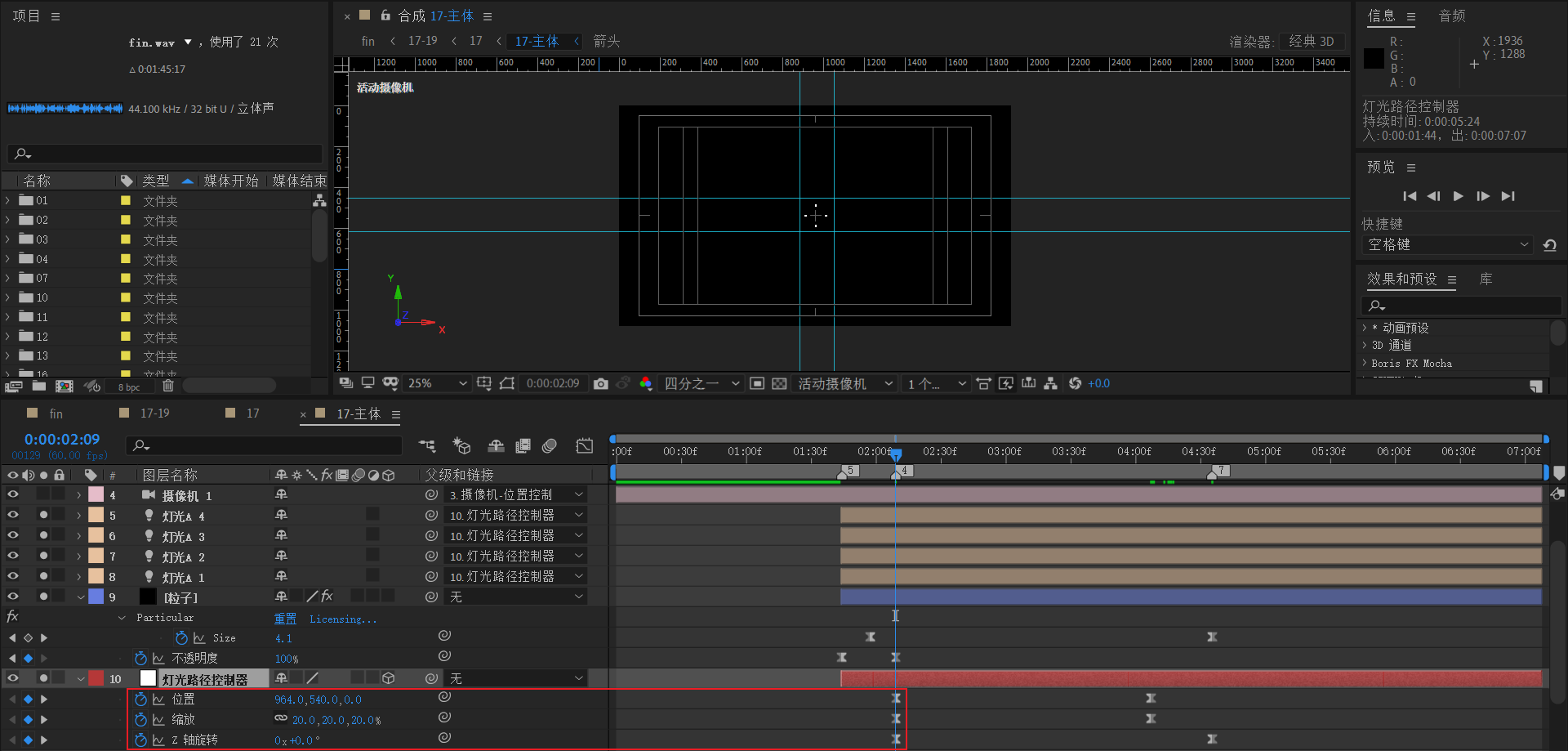Open the 25% magnification dropdown
The width and height of the screenshot is (1568, 751).
click(438, 383)
